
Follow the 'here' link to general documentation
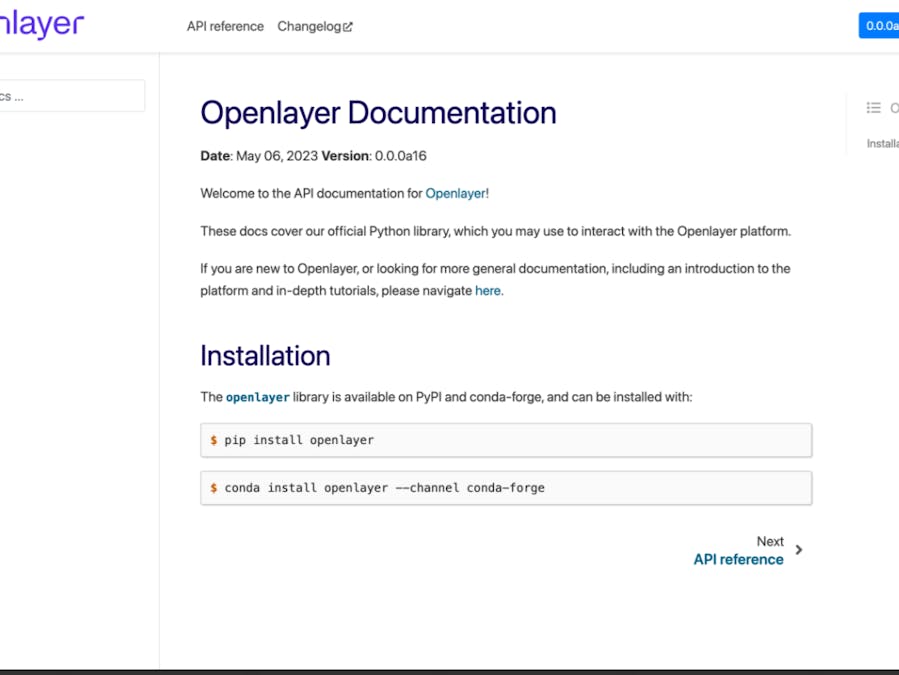coord(488,291)
